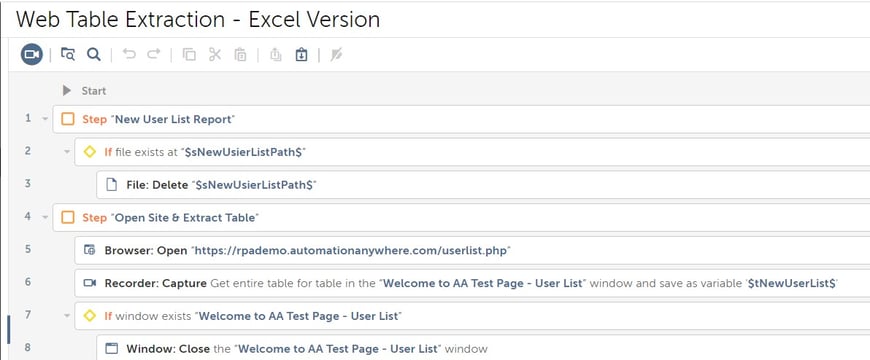Redo the action in the toolbar
Viewport: 870px width, 360px height.
click(x=154, y=54)
